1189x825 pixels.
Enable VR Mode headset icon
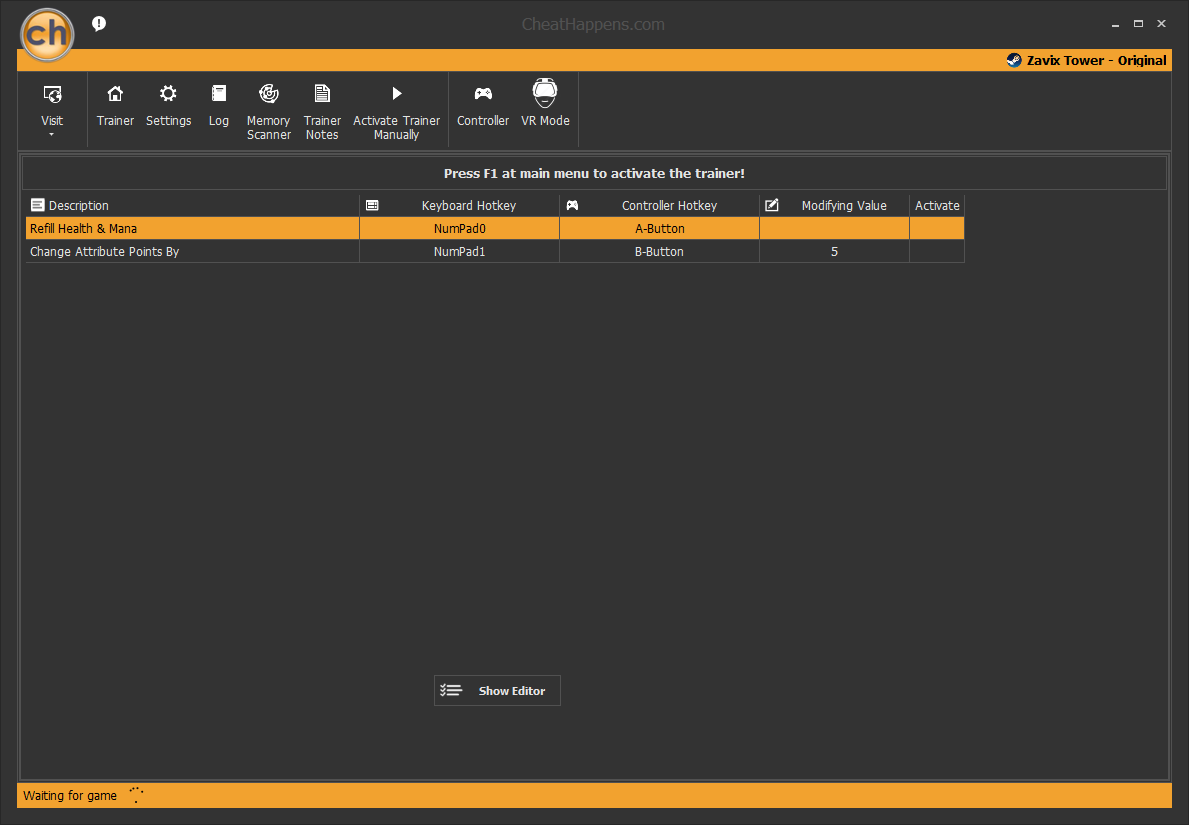click(545, 93)
